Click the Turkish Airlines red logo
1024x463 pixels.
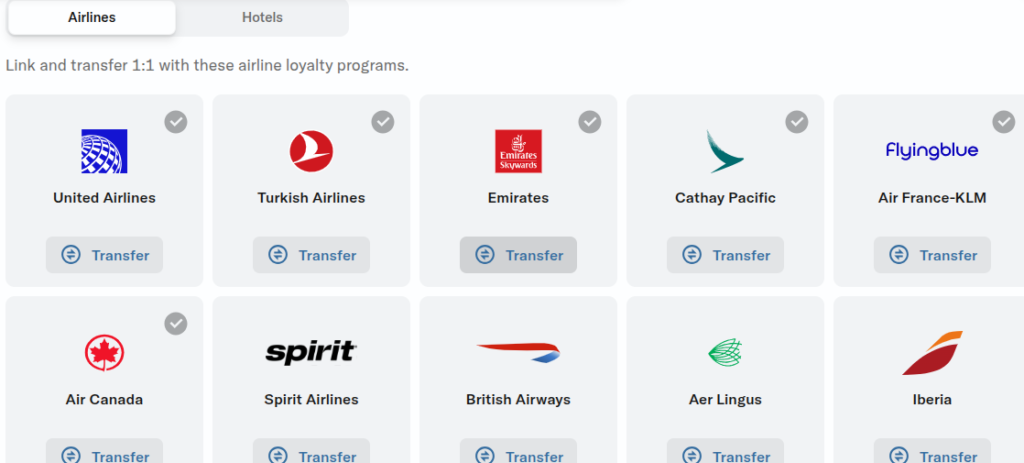pyautogui.click(x=311, y=151)
